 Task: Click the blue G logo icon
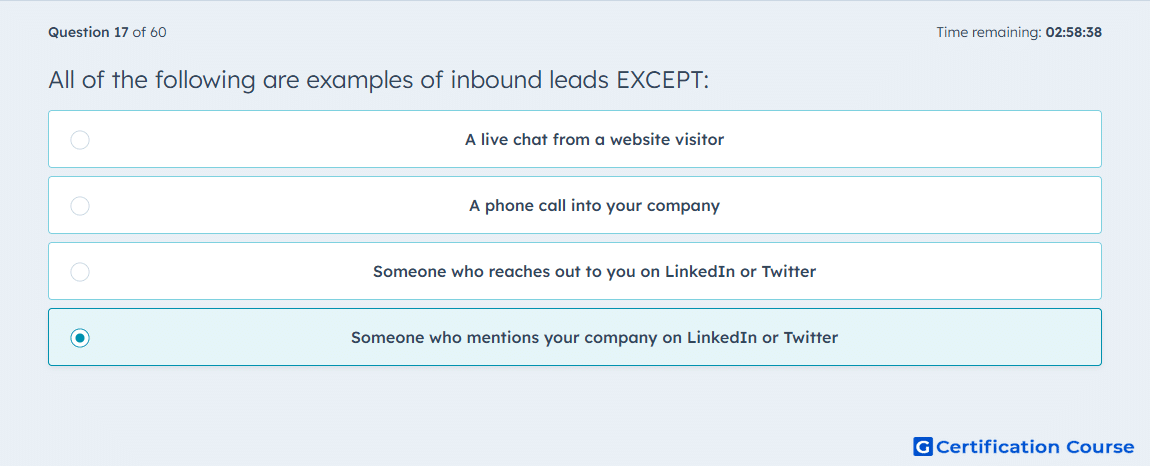923,446
